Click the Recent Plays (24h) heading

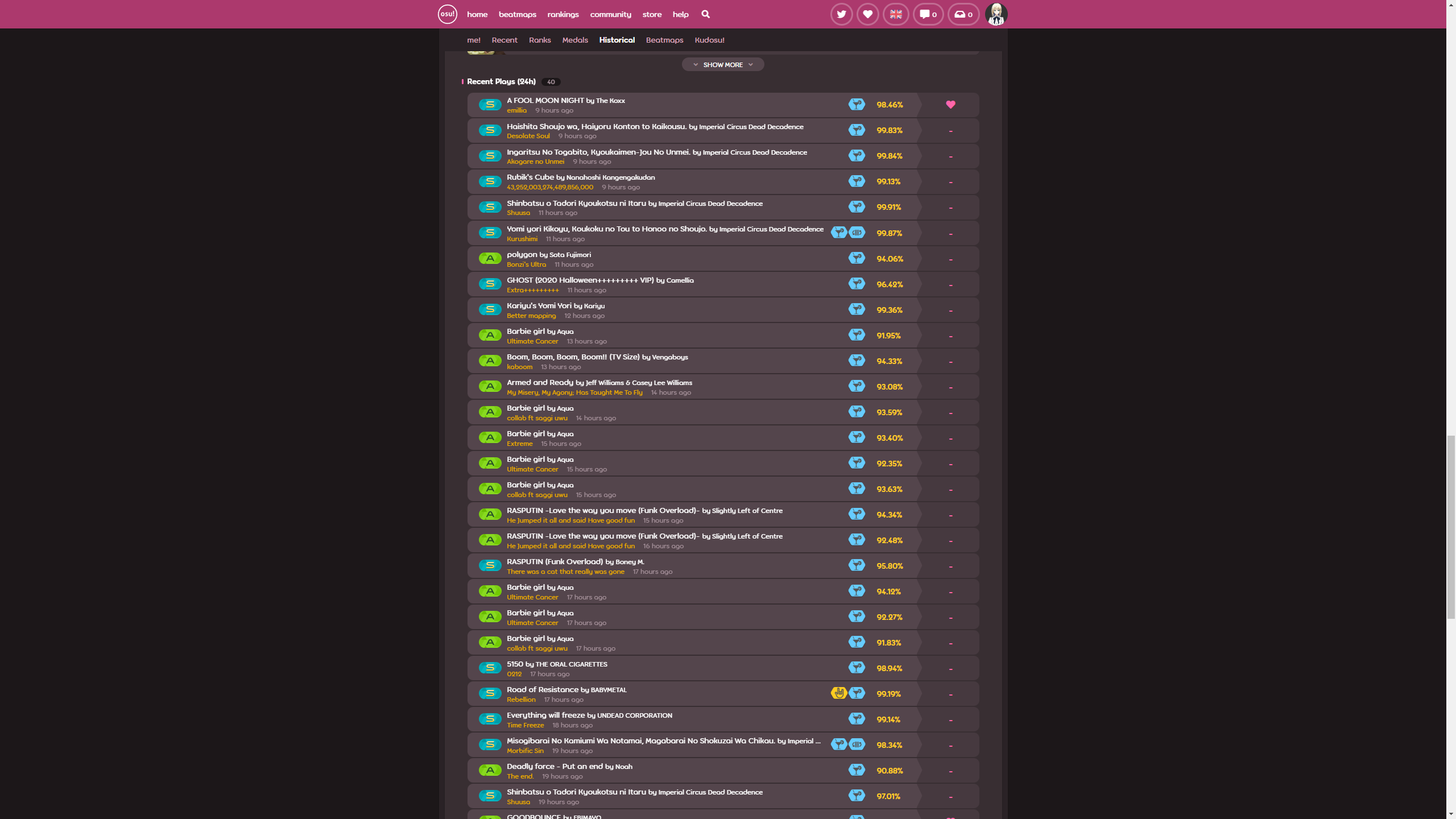pyautogui.click(x=501, y=81)
